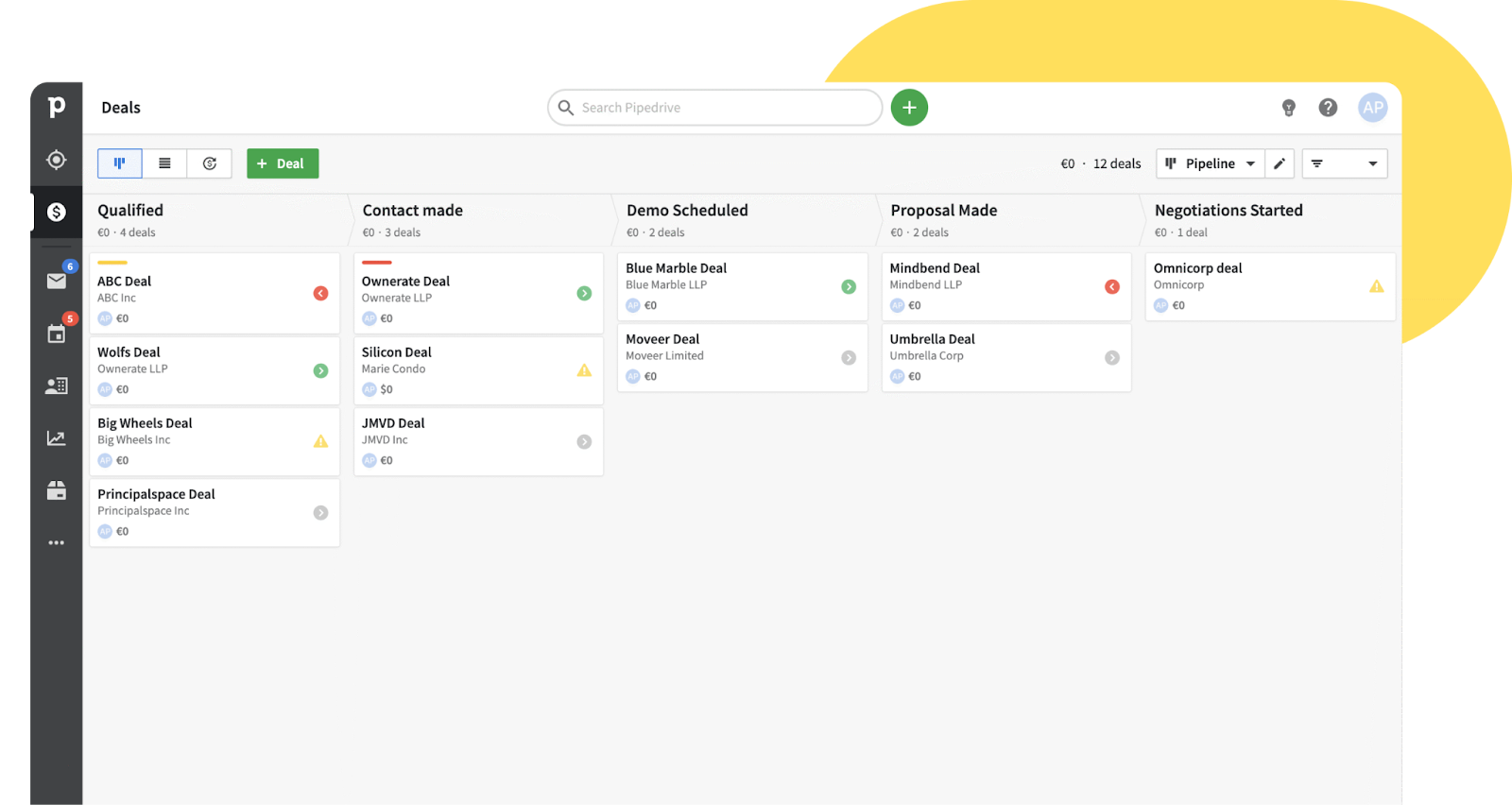
Task: Open the filter dropdown
Action: tap(1345, 163)
